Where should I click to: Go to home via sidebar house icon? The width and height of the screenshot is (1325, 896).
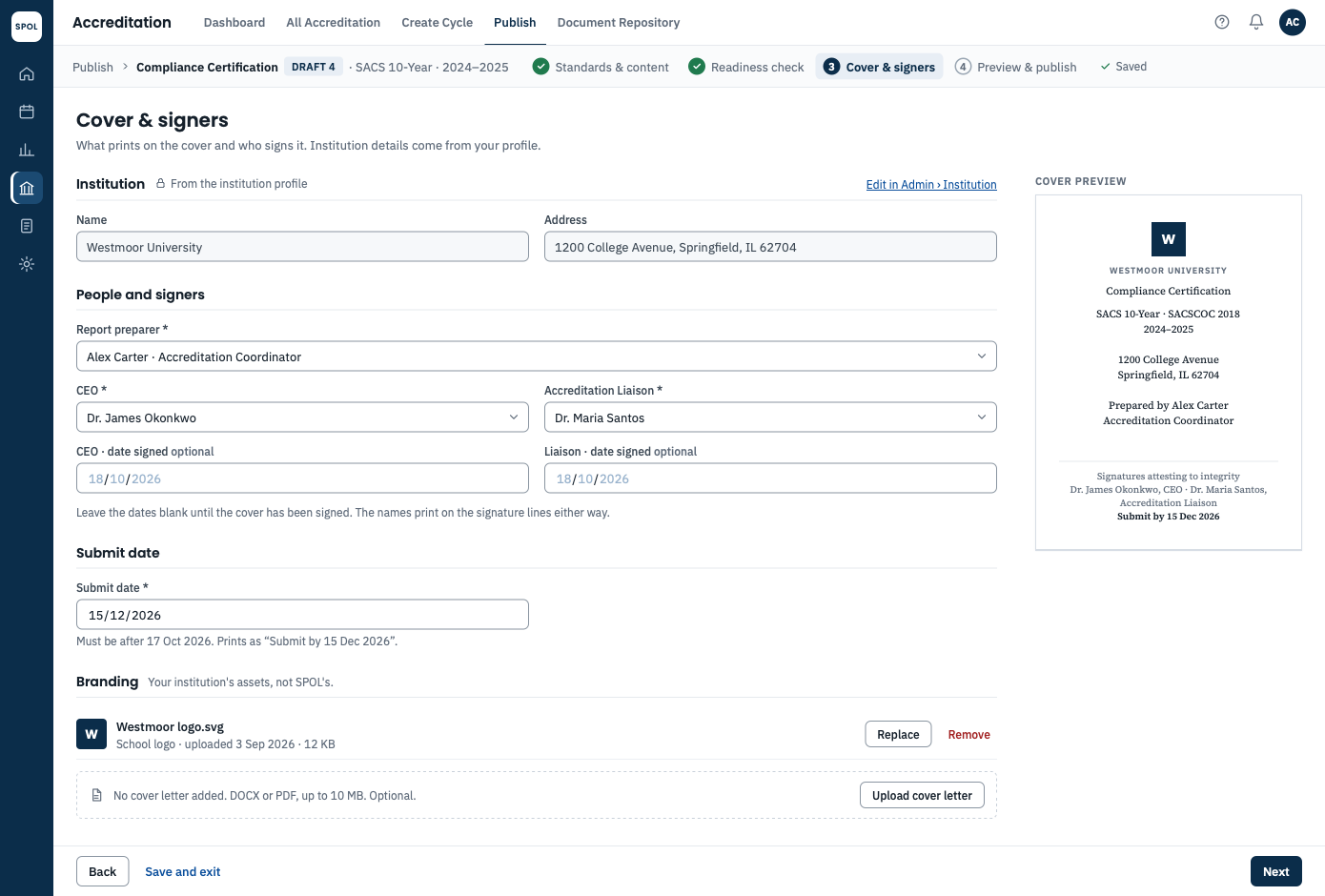point(27,73)
